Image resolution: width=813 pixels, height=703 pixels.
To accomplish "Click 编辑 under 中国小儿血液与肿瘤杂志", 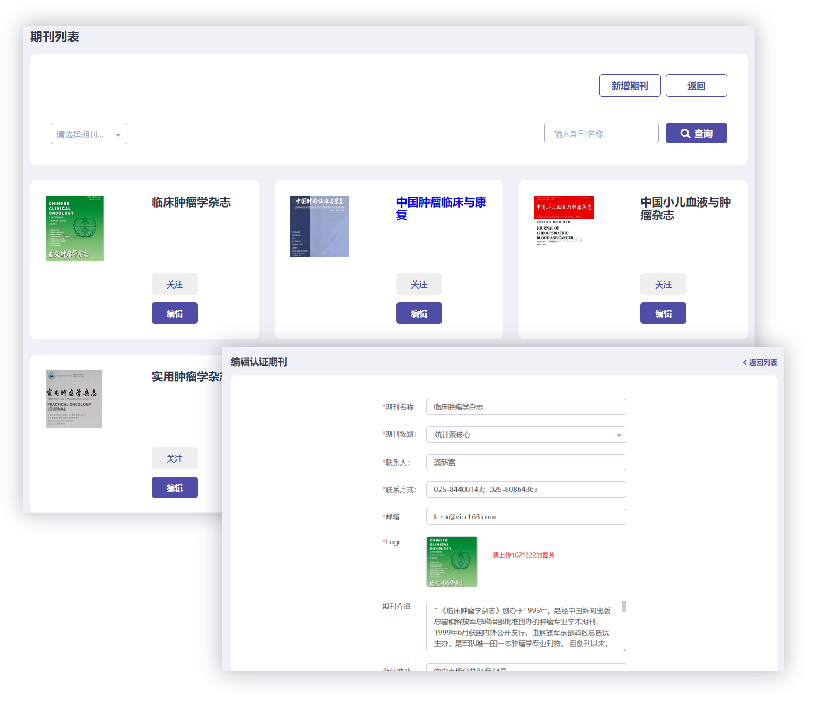I will (663, 313).
